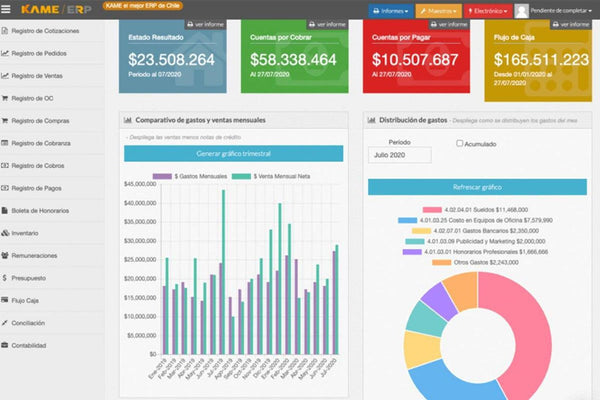
Task: Click the user avatar in top bar
Action: click(x=521, y=11)
